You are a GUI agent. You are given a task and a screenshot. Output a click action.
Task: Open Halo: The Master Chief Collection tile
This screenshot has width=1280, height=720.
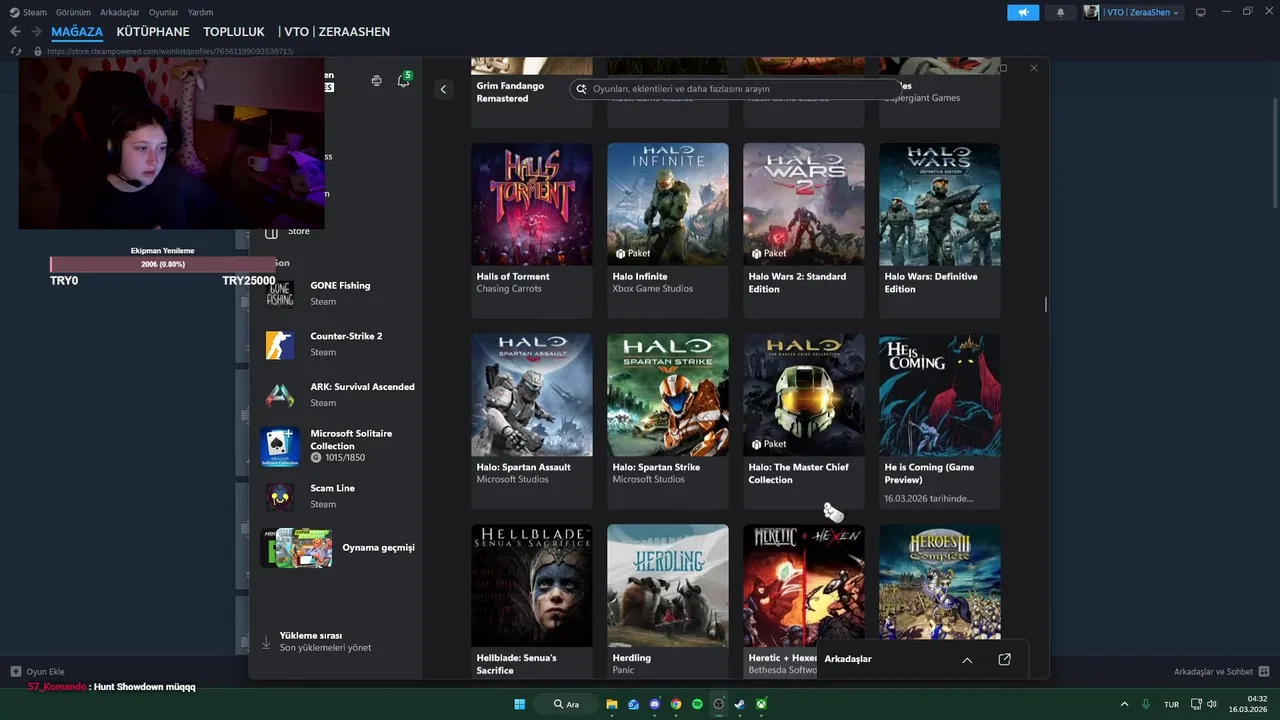tap(804, 421)
